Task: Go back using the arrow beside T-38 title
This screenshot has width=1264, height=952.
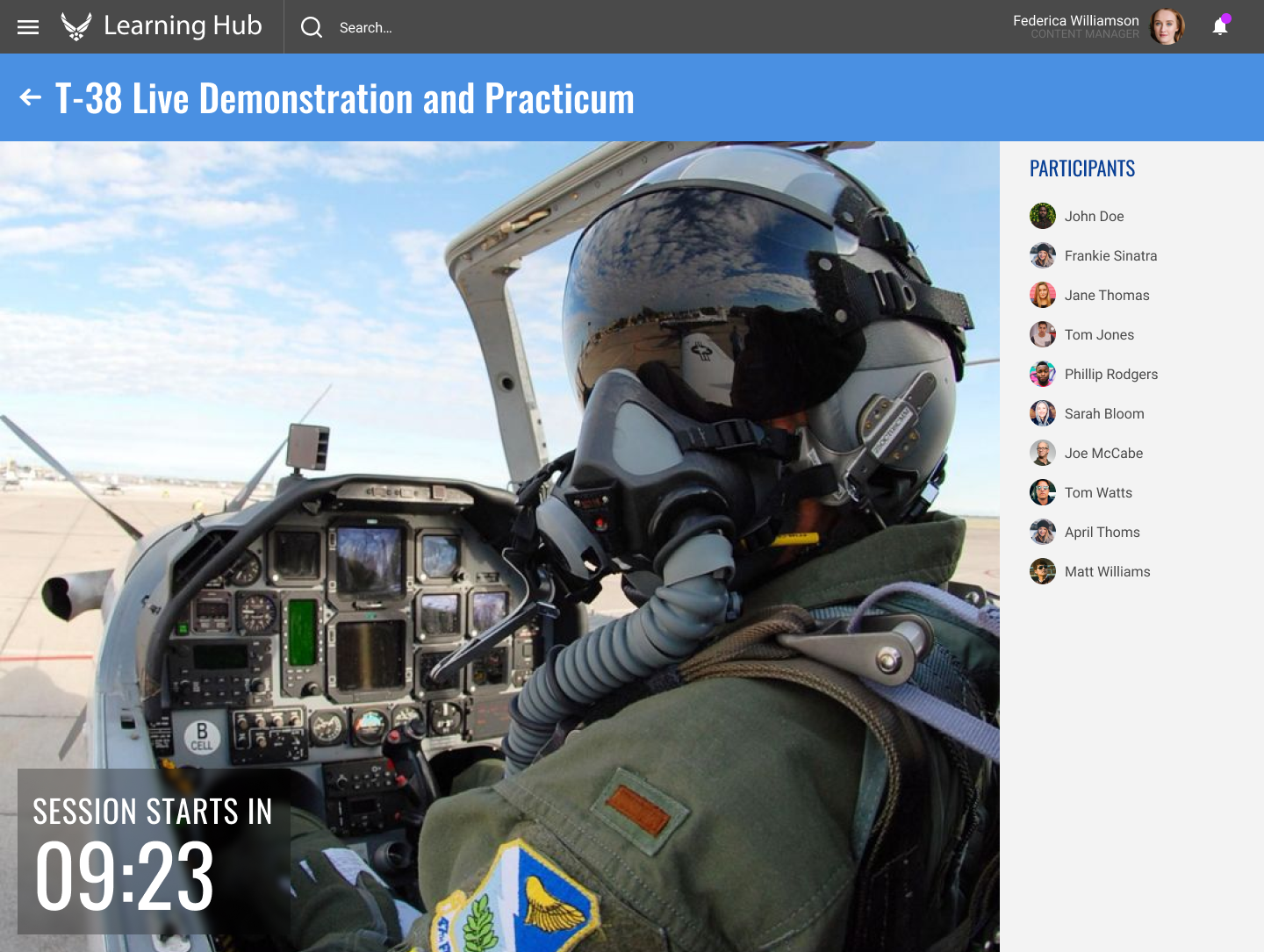Action: (31, 97)
